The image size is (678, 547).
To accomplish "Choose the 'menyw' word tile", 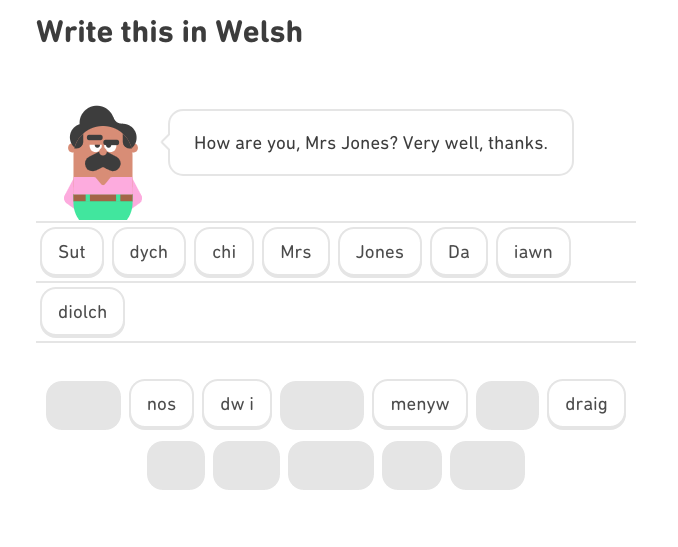I will click(x=420, y=405).
